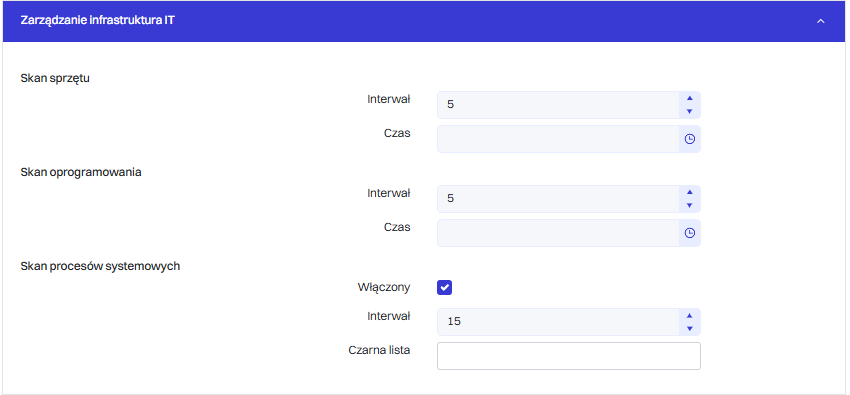The width and height of the screenshot is (850, 395).
Task: Click the Włączony label text
Action: (x=384, y=287)
